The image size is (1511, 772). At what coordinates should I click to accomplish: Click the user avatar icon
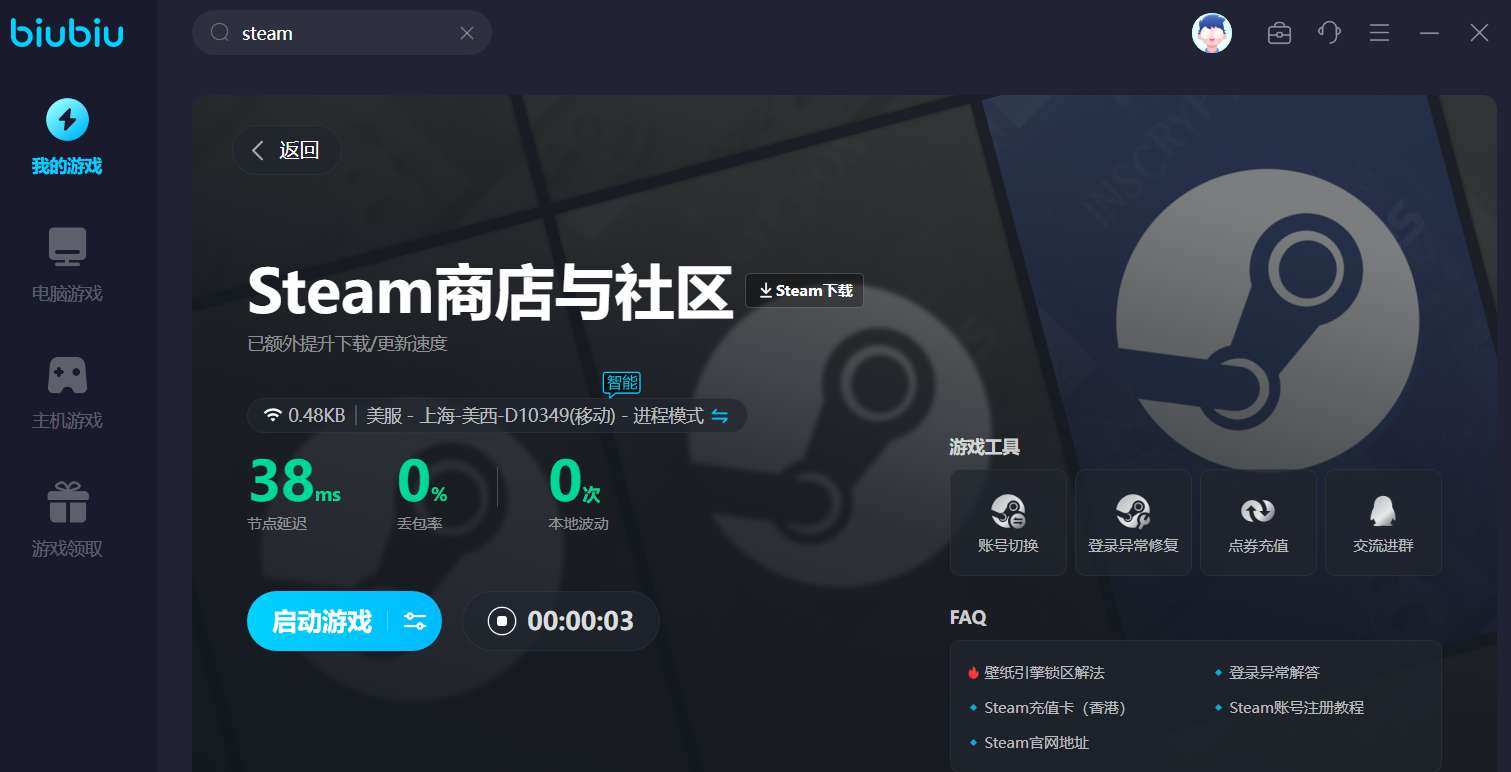(x=1211, y=33)
